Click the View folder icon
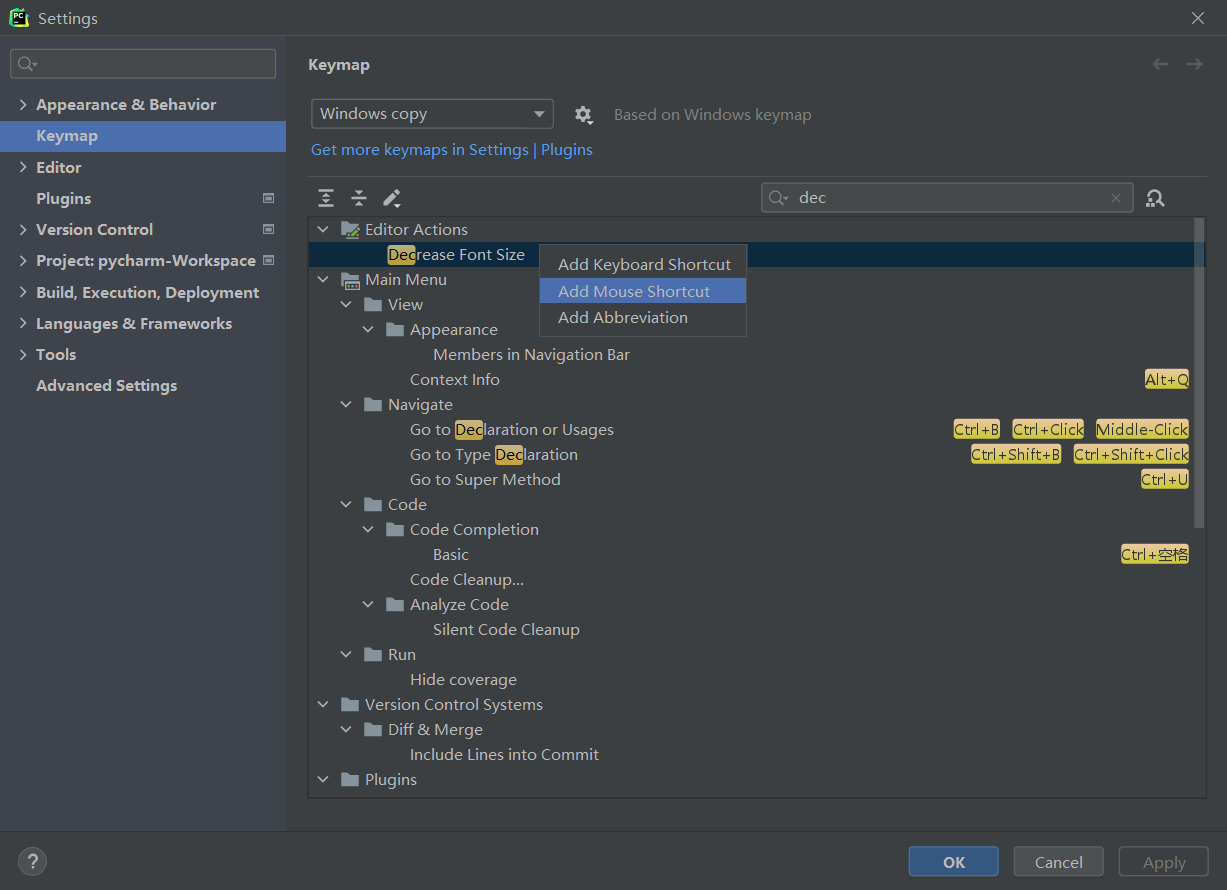The image size is (1227, 890). tap(373, 305)
